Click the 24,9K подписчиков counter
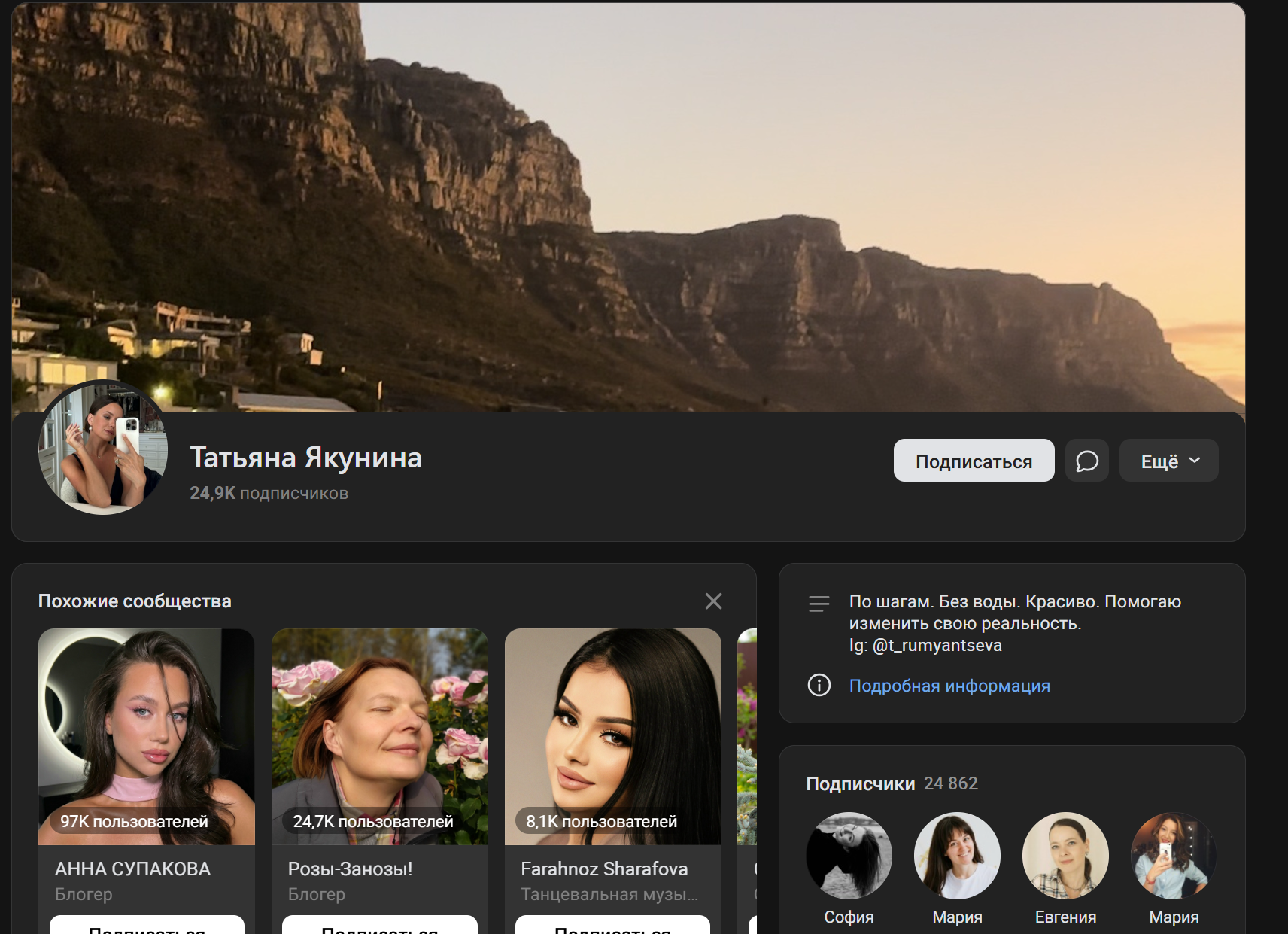1288x934 pixels. tap(269, 493)
